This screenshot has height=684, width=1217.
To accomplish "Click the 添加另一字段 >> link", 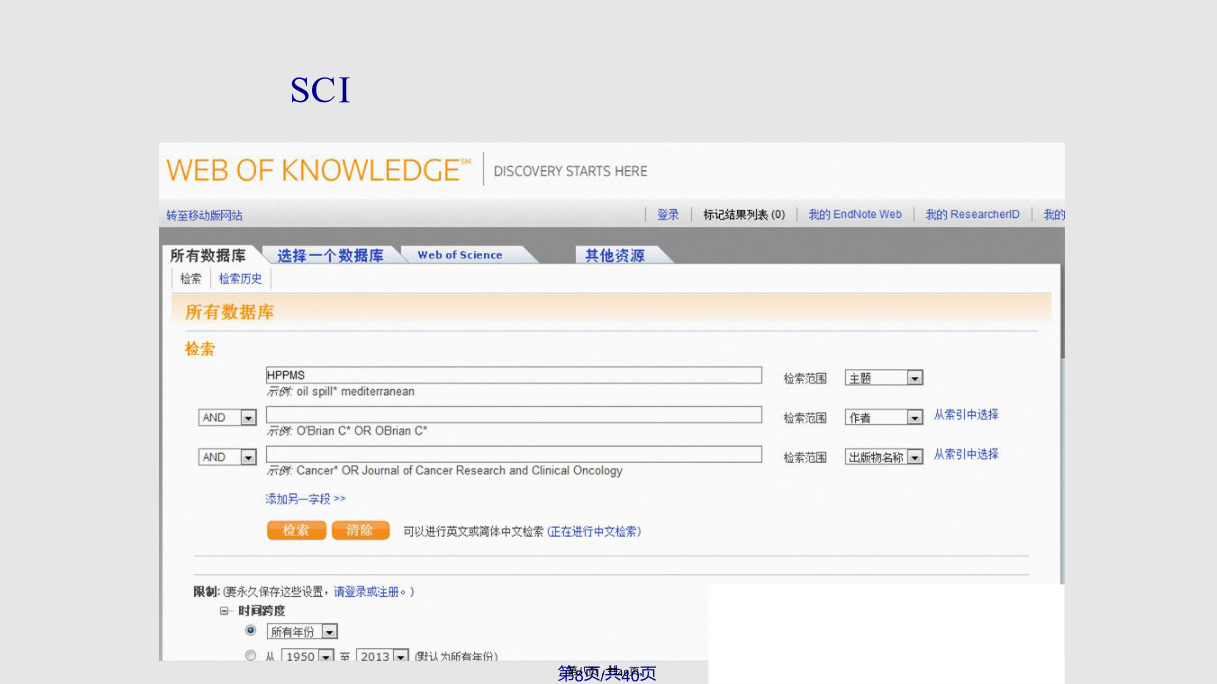I will tap(306, 498).
